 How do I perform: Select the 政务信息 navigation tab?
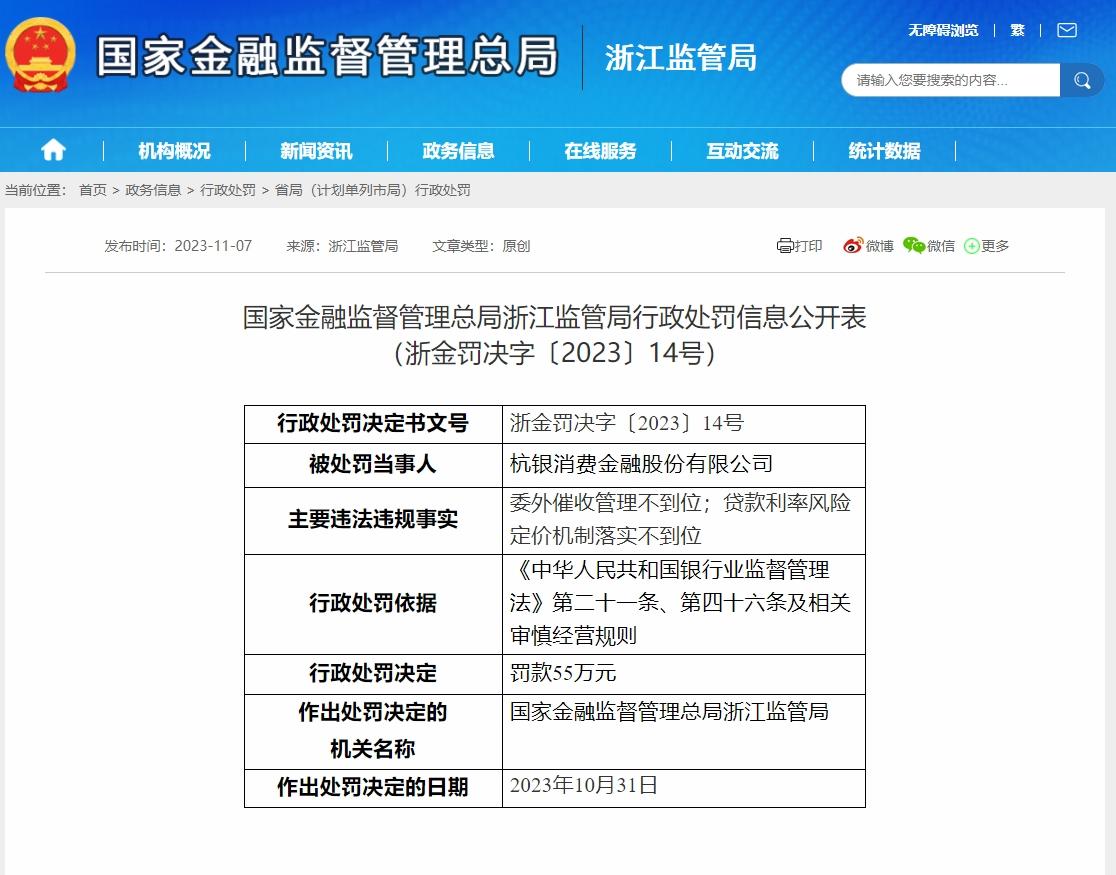pos(457,150)
